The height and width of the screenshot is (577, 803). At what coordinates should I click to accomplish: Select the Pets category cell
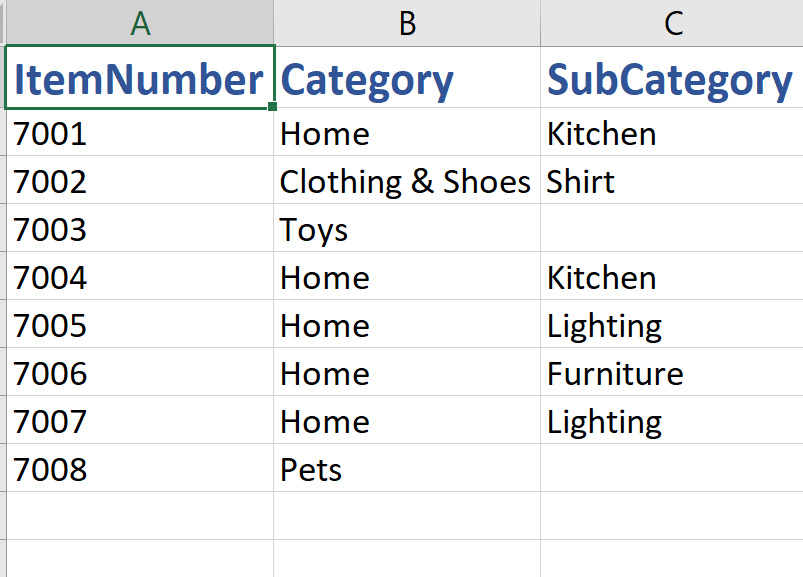click(407, 469)
